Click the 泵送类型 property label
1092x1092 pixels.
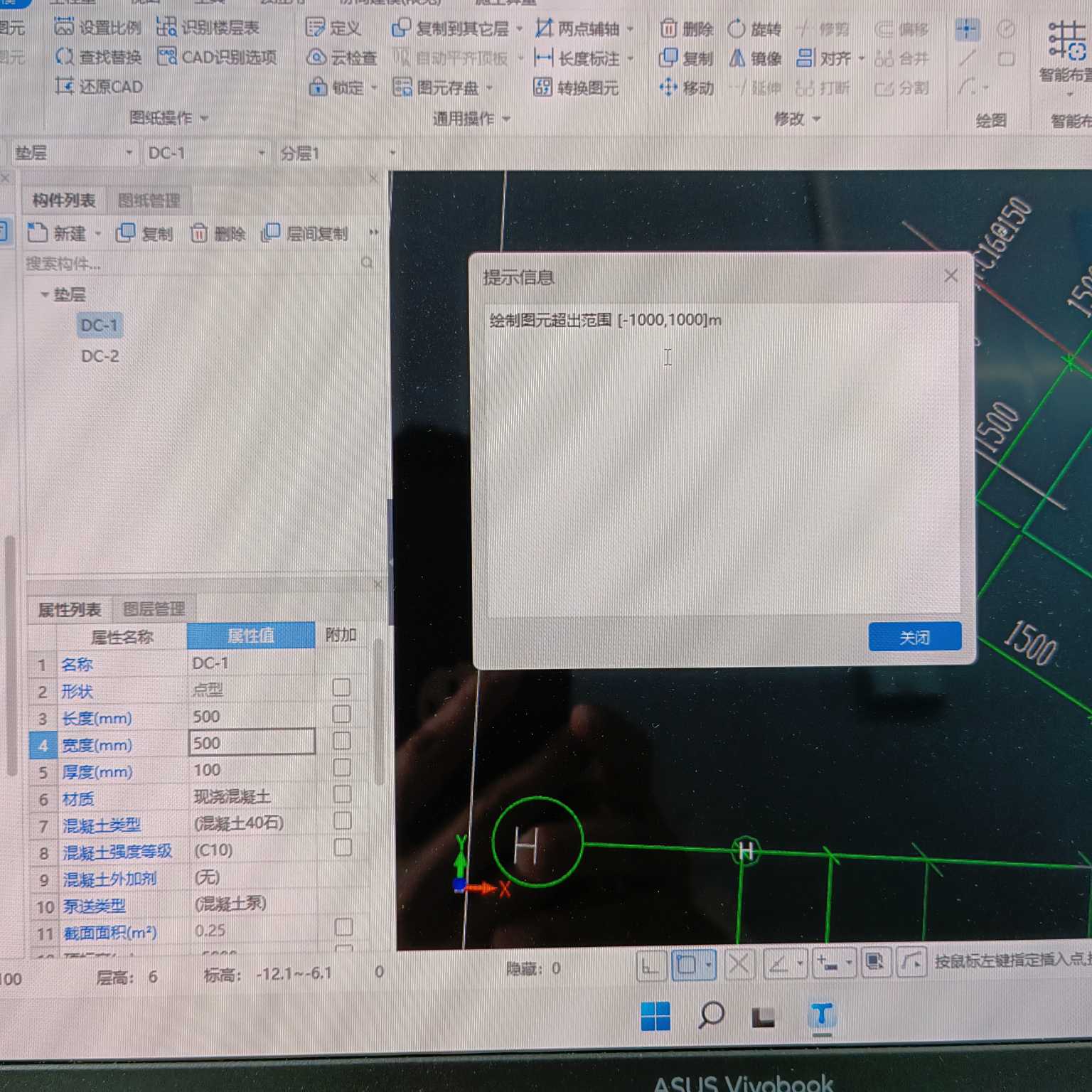(94, 906)
